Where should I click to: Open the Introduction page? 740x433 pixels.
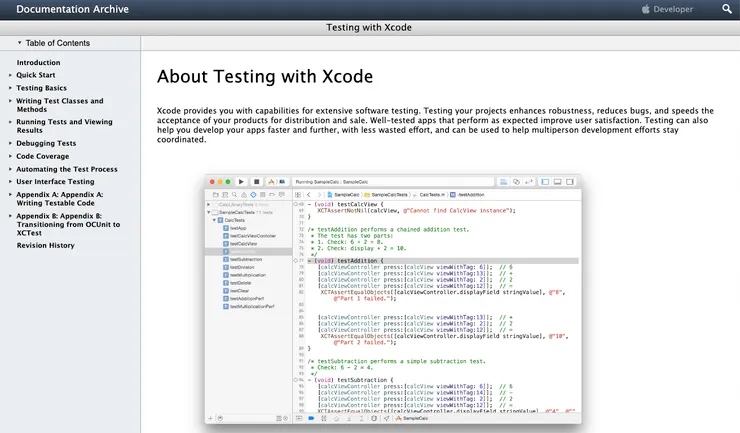[38, 62]
